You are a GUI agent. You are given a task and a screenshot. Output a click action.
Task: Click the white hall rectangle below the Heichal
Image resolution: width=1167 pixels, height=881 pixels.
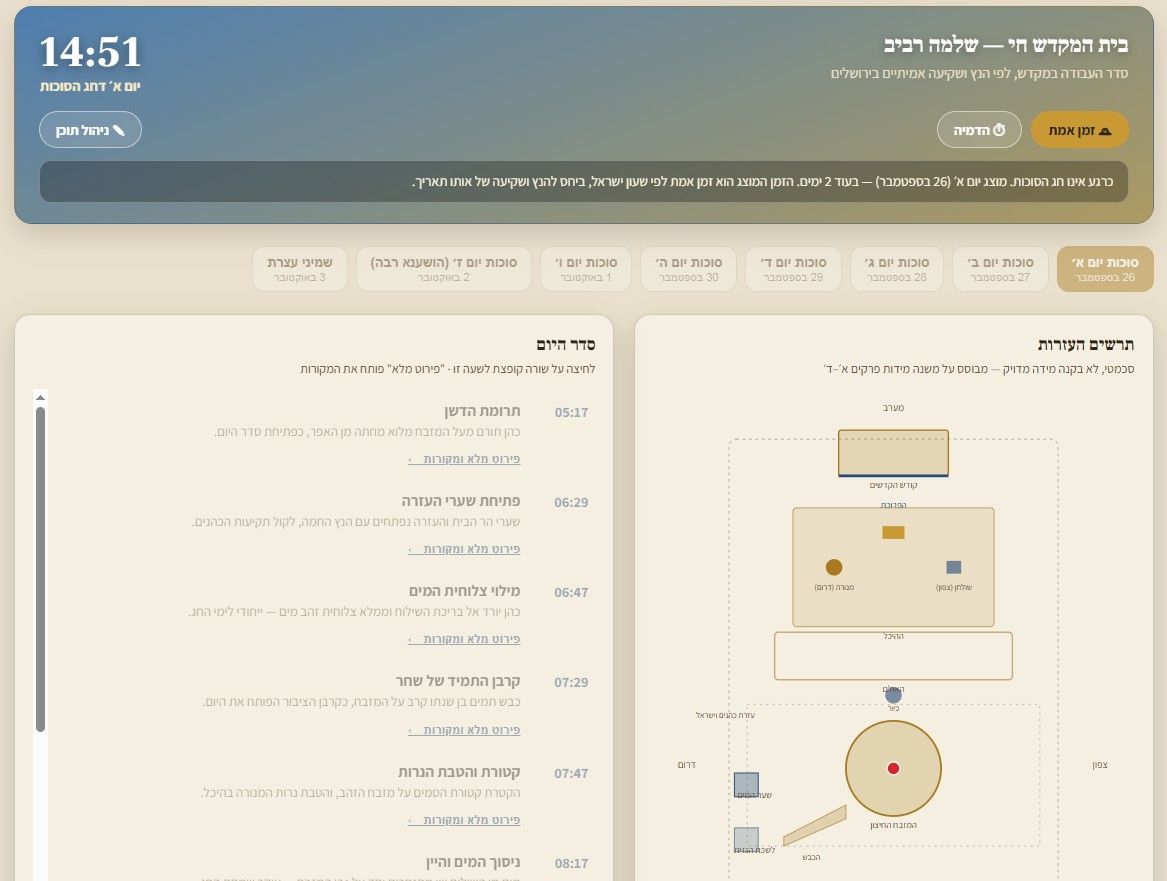(893, 656)
